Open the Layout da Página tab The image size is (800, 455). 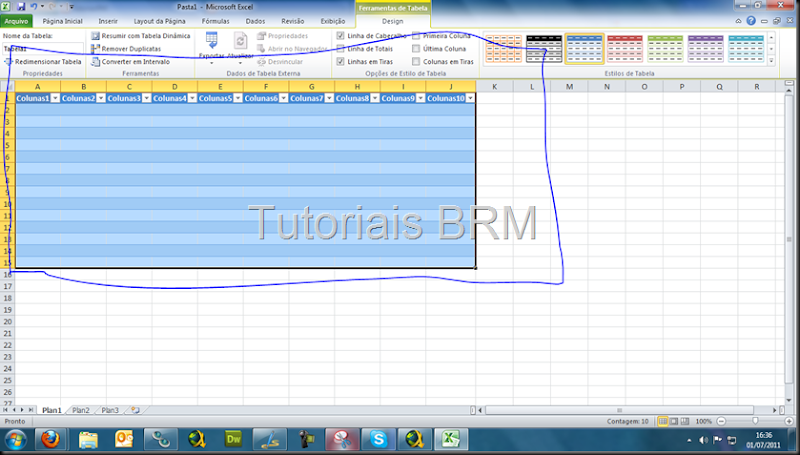(x=159, y=21)
